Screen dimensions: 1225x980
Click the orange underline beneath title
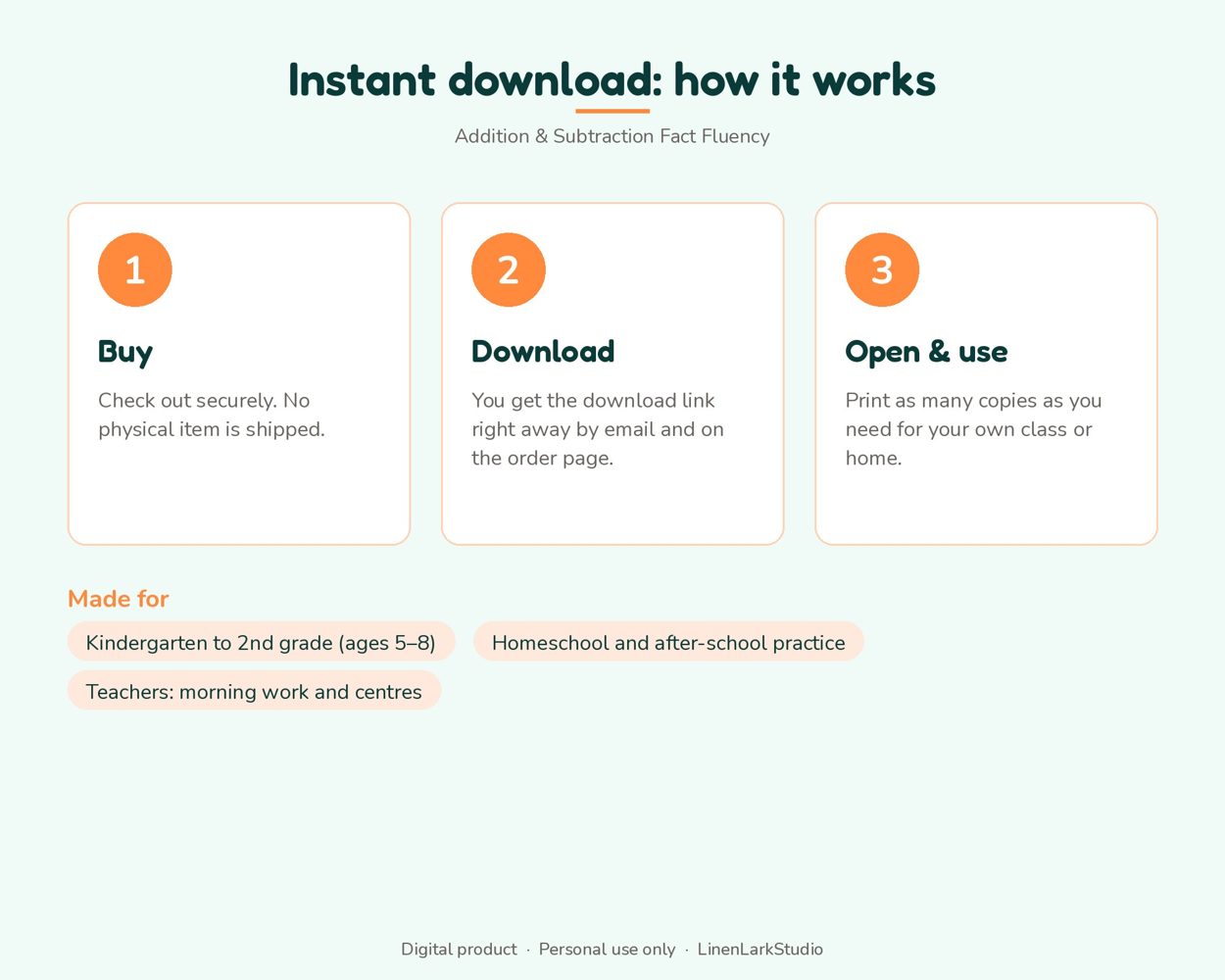coord(612,111)
